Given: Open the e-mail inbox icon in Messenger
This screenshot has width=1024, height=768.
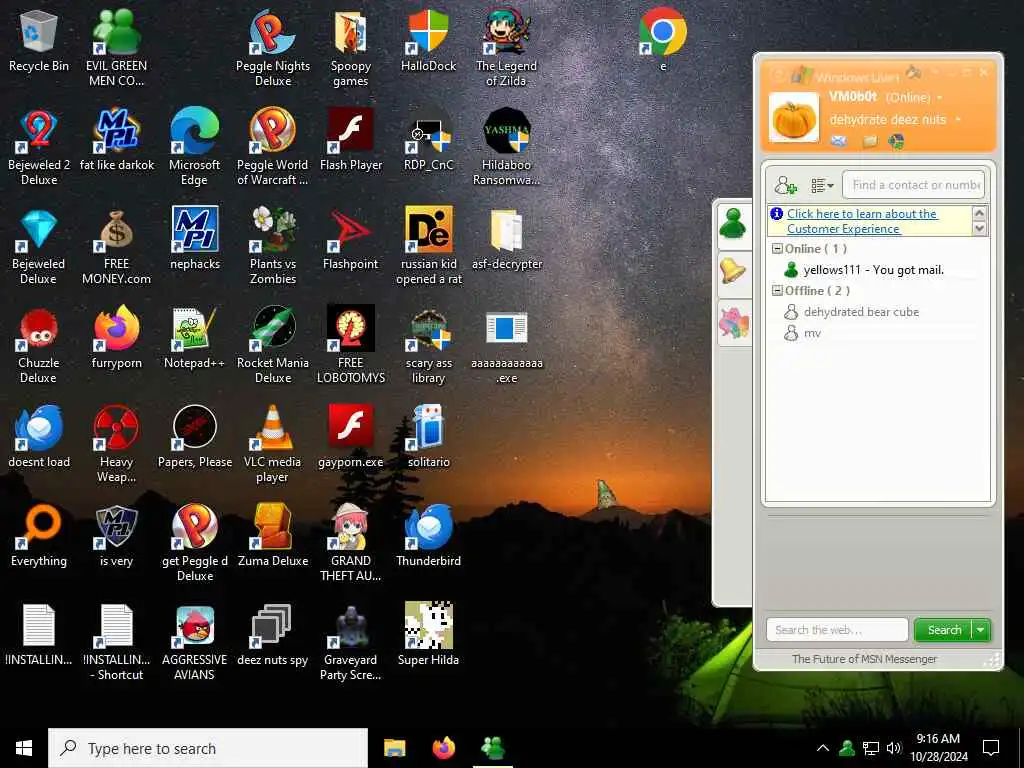Looking at the screenshot, I should 839,141.
